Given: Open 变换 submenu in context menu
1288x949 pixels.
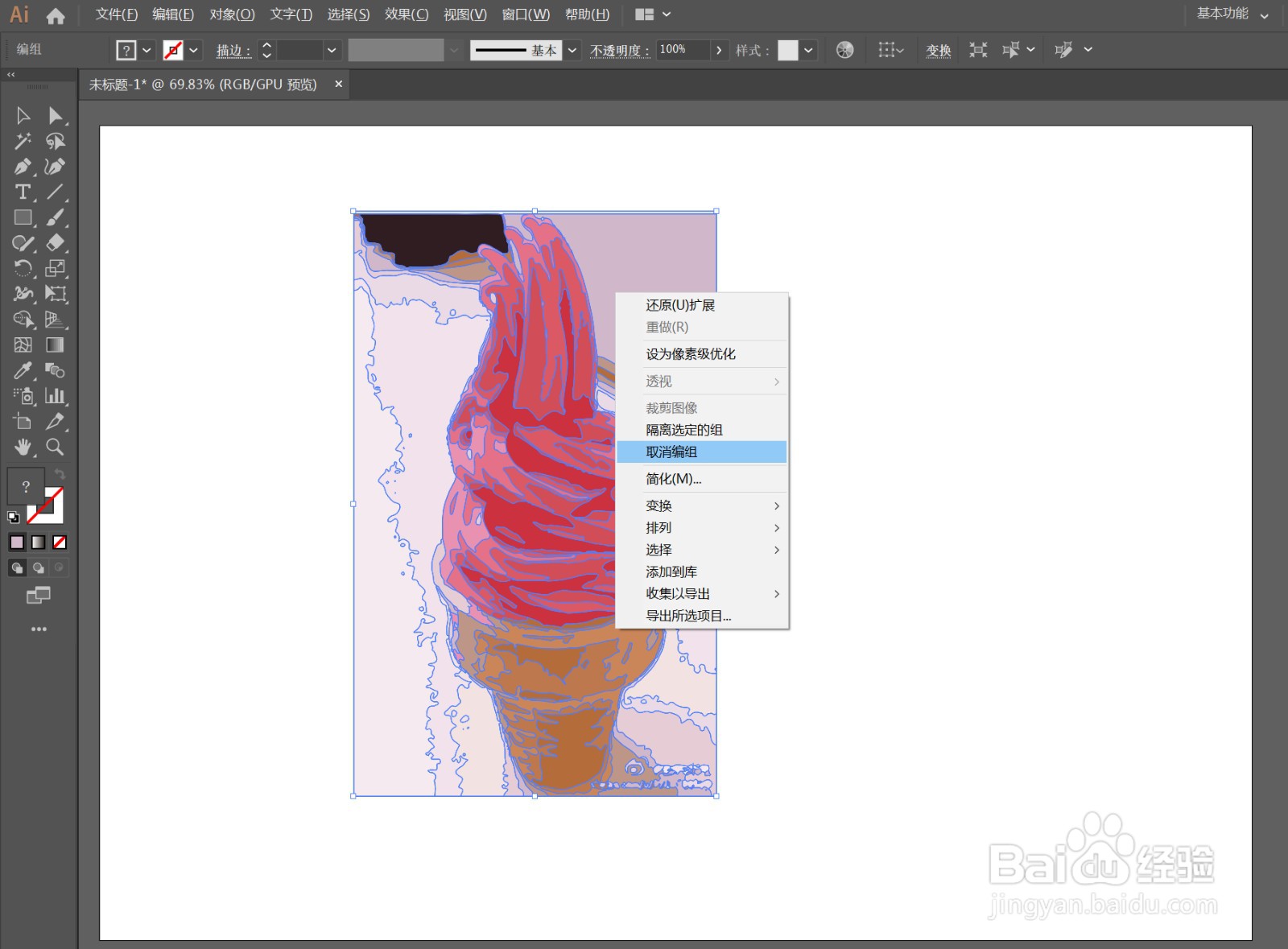Looking at the screenshot, I should click(702, 505).
